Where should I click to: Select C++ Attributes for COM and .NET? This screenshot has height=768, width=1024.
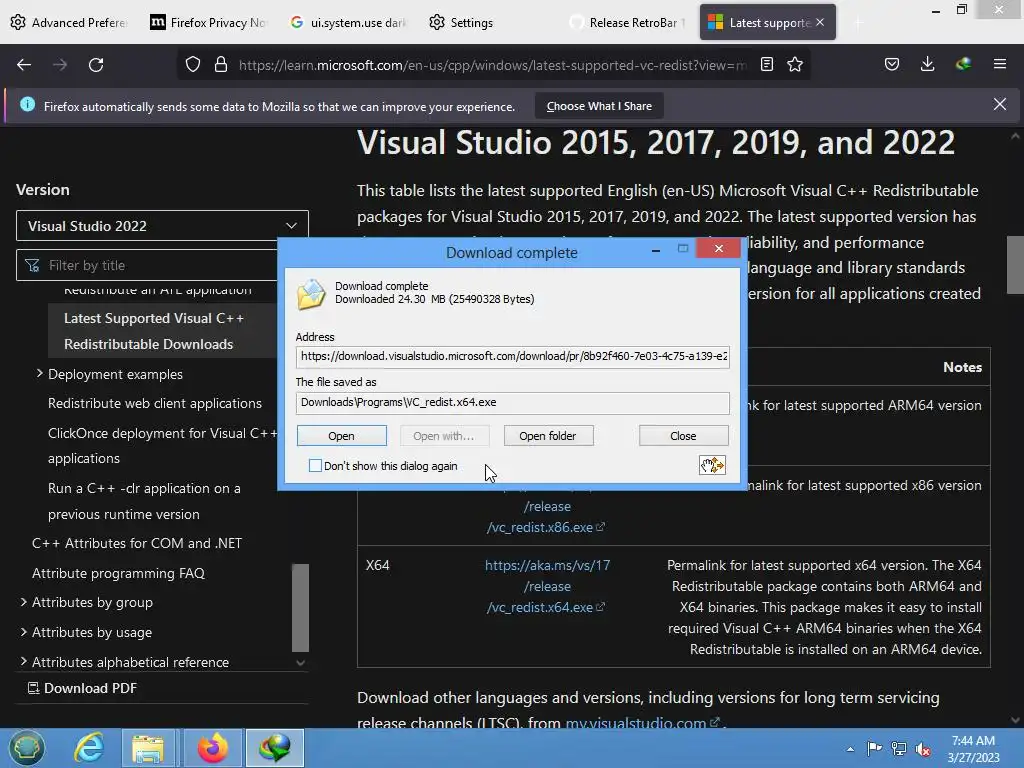[x=137, y=543]
